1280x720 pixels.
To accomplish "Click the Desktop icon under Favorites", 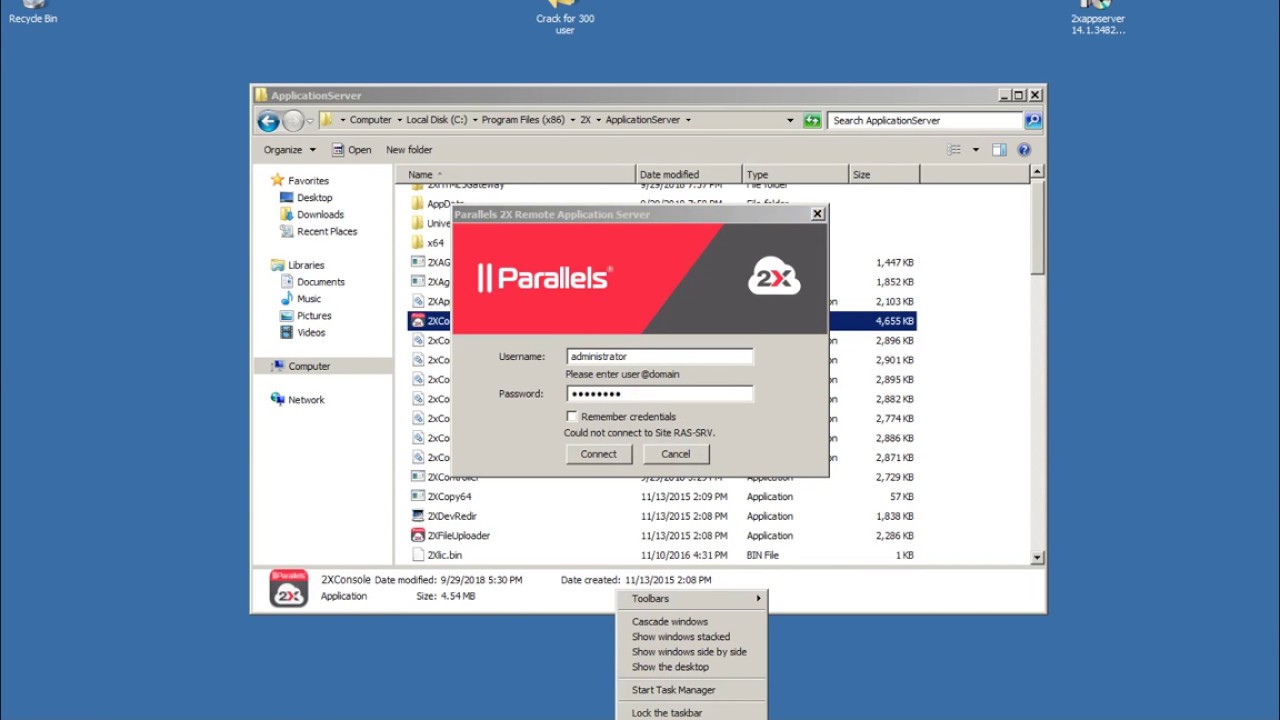I will [x=287, y=198].
